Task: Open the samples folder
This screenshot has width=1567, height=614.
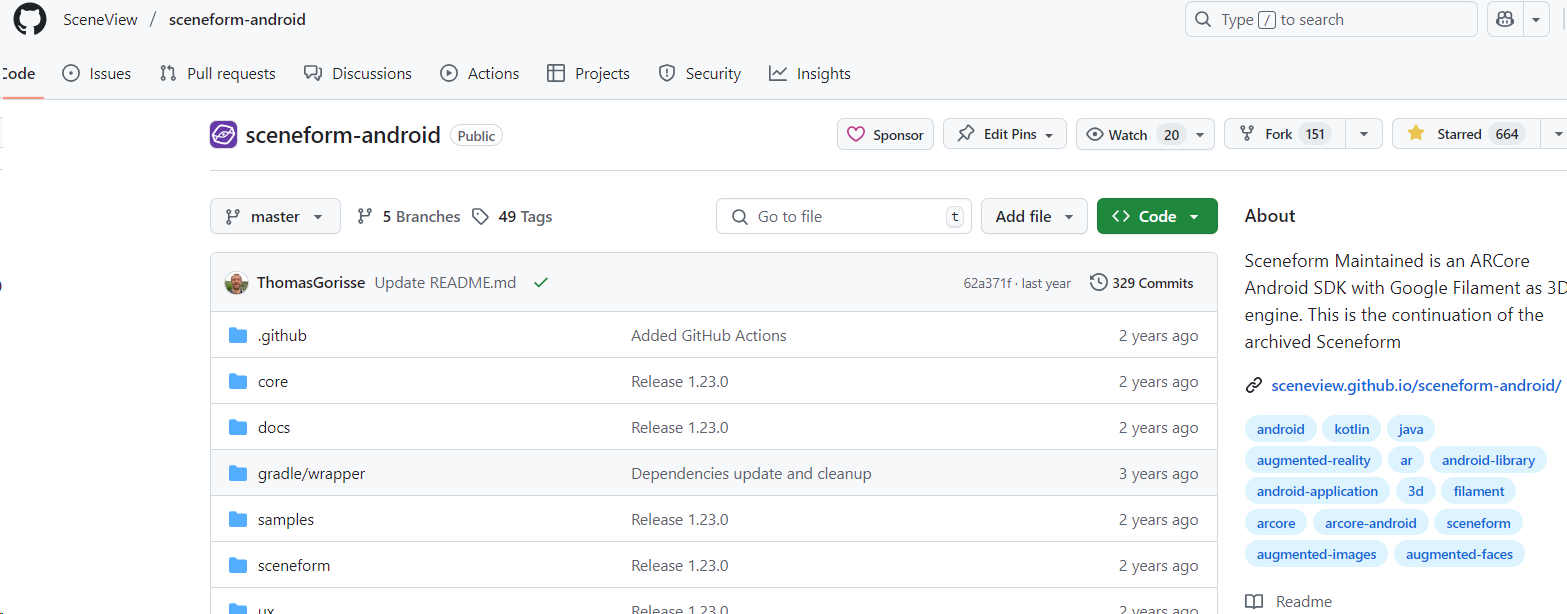Action: pos(286,520)
